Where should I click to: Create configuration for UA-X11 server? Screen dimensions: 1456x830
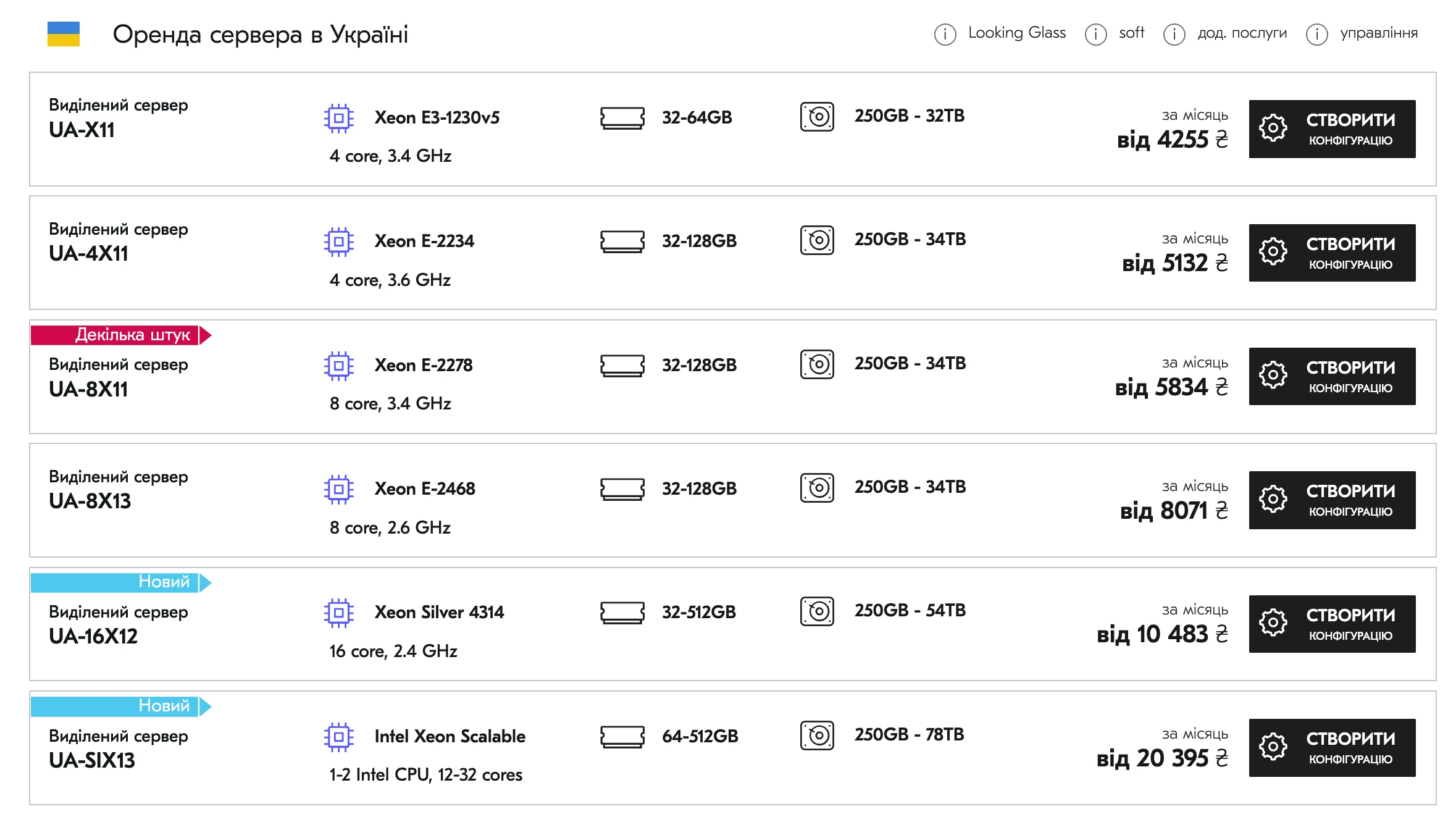1332,129
